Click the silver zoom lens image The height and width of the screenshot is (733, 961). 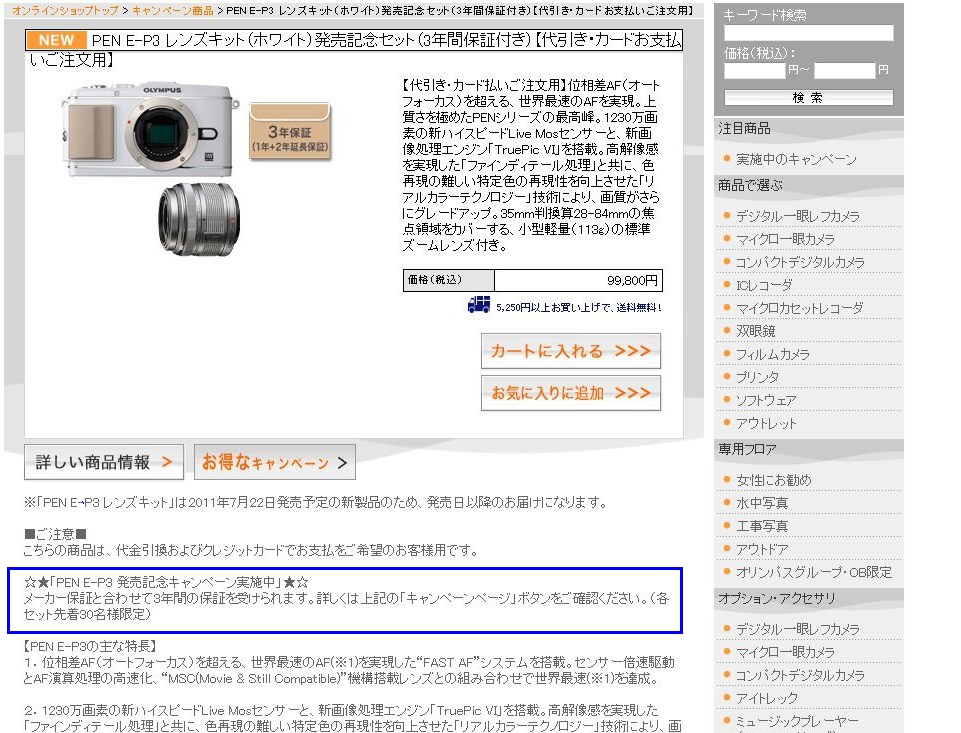point(199,219)
